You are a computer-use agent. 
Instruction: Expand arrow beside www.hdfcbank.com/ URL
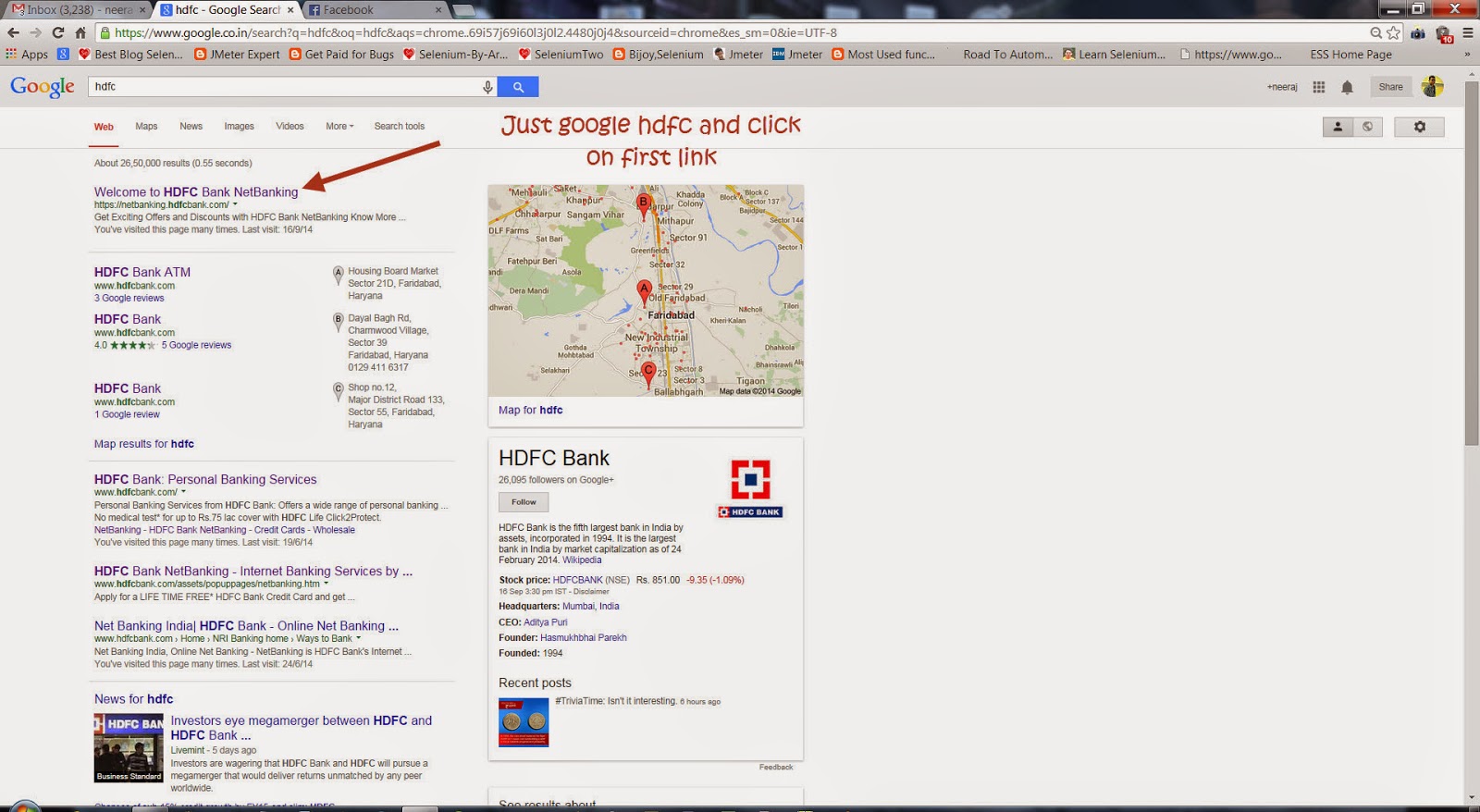coord(183,492)
